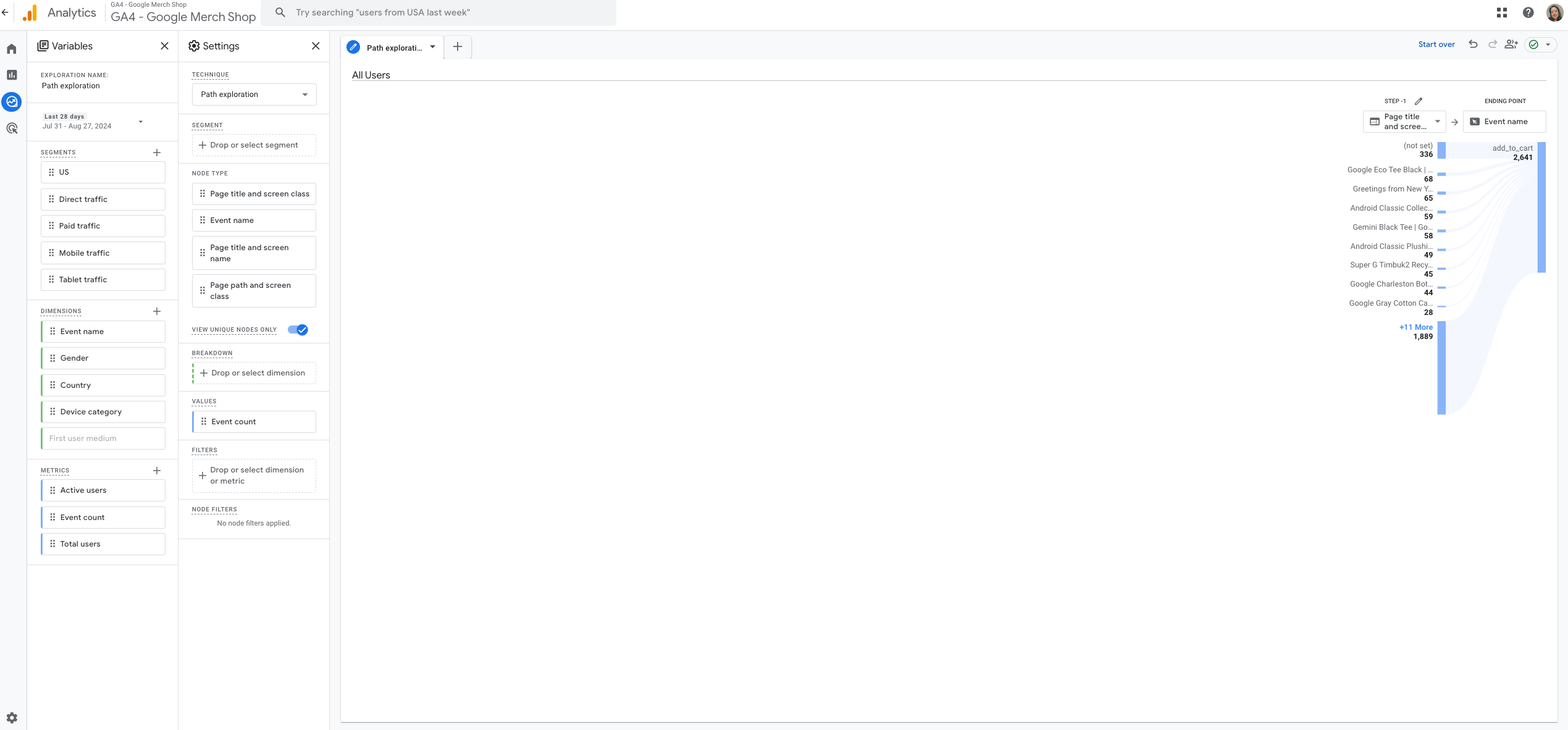Select Page path and screen class node type
Screen dimensions: 1568x730
[254, 291]
